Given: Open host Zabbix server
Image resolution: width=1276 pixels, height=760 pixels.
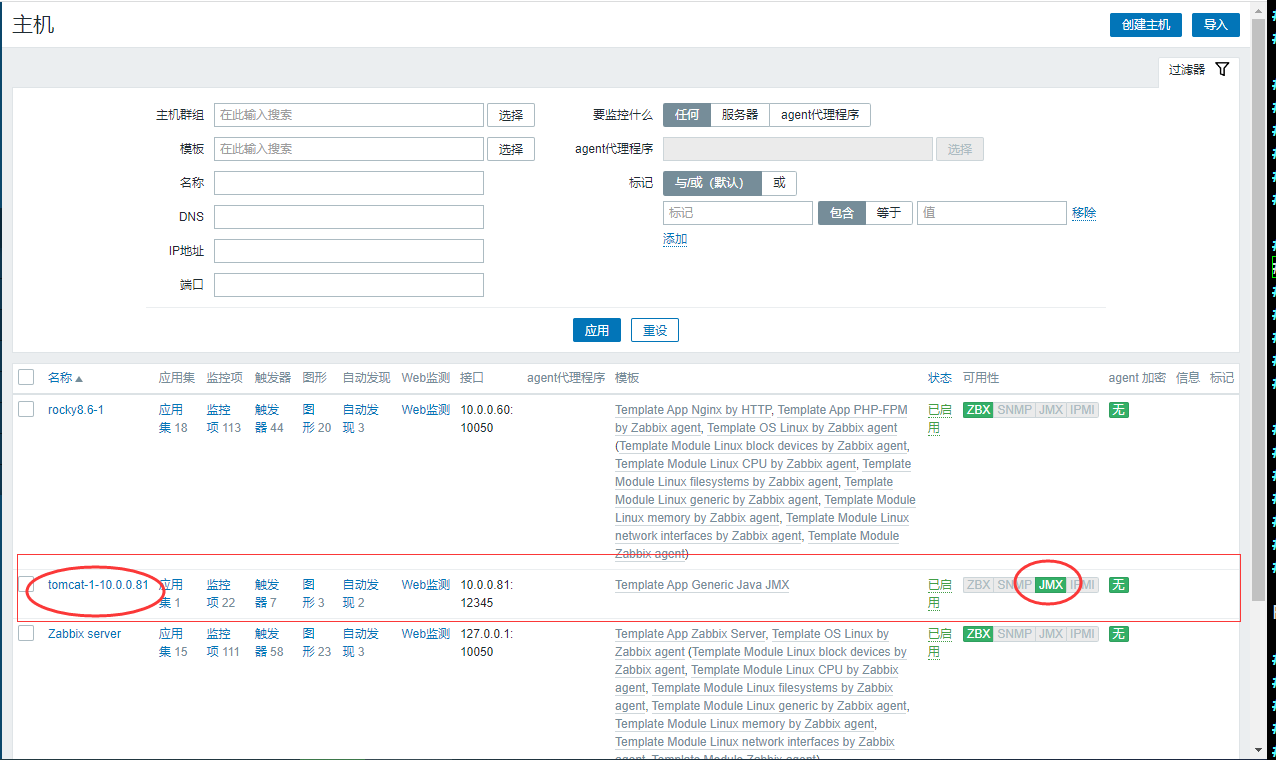Looking at the screenshot, I should click(84, 634).
